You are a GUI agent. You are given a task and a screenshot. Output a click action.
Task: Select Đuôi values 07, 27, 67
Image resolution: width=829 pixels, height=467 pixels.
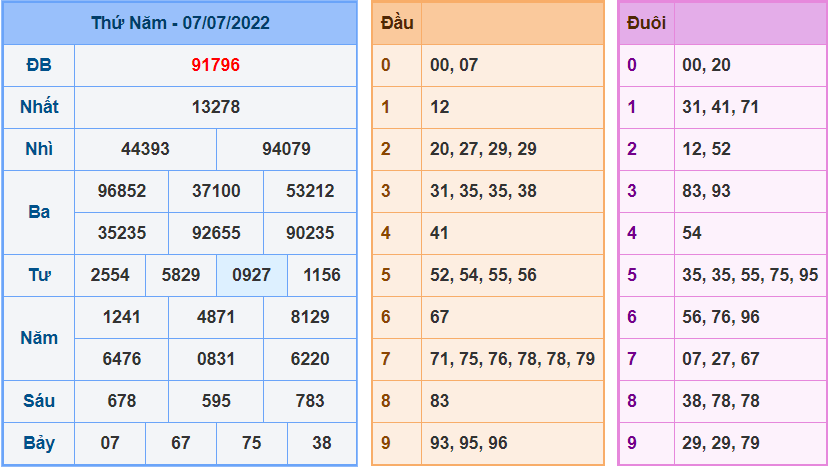(721, 359)
